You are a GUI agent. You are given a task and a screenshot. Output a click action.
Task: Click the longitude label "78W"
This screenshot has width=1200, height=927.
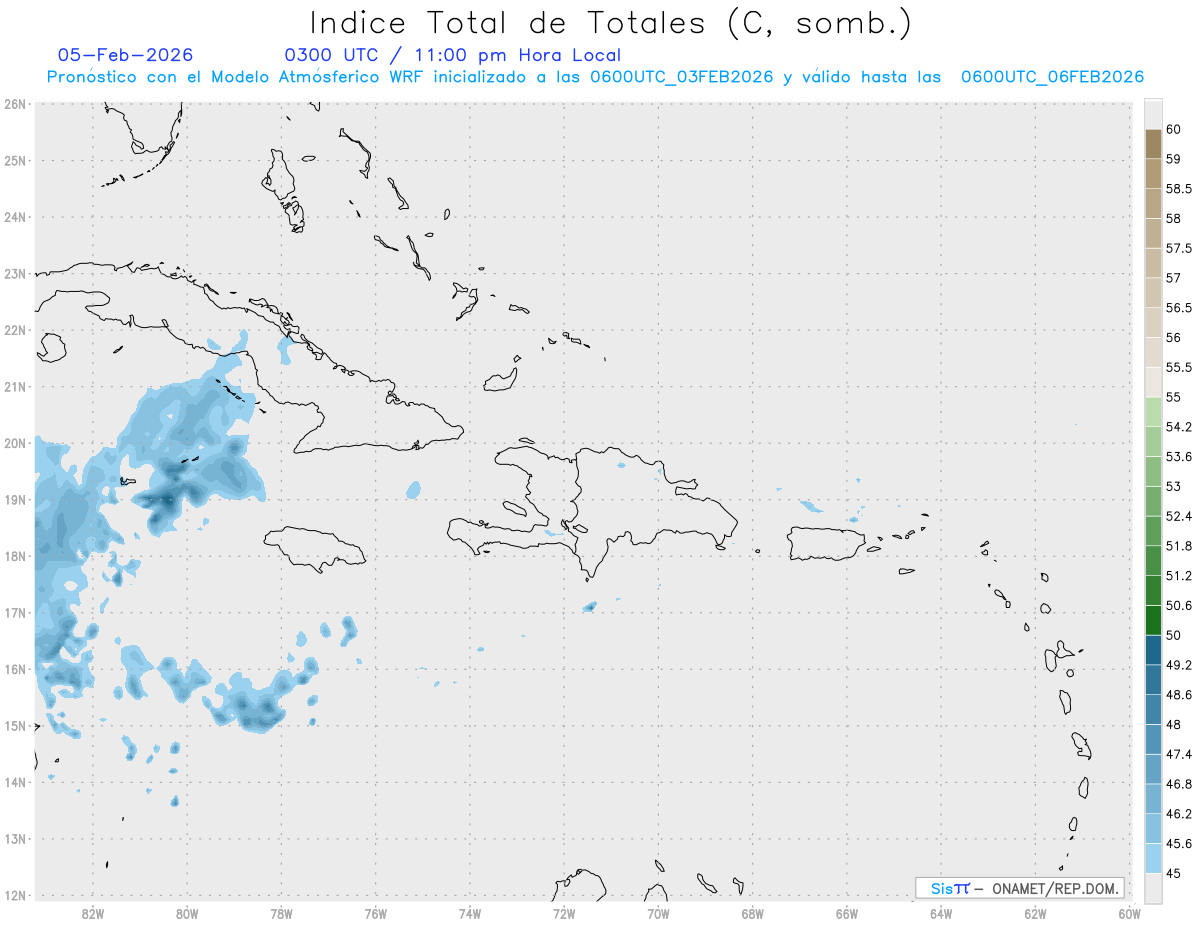pyautogui.click(x=281, y=914)
